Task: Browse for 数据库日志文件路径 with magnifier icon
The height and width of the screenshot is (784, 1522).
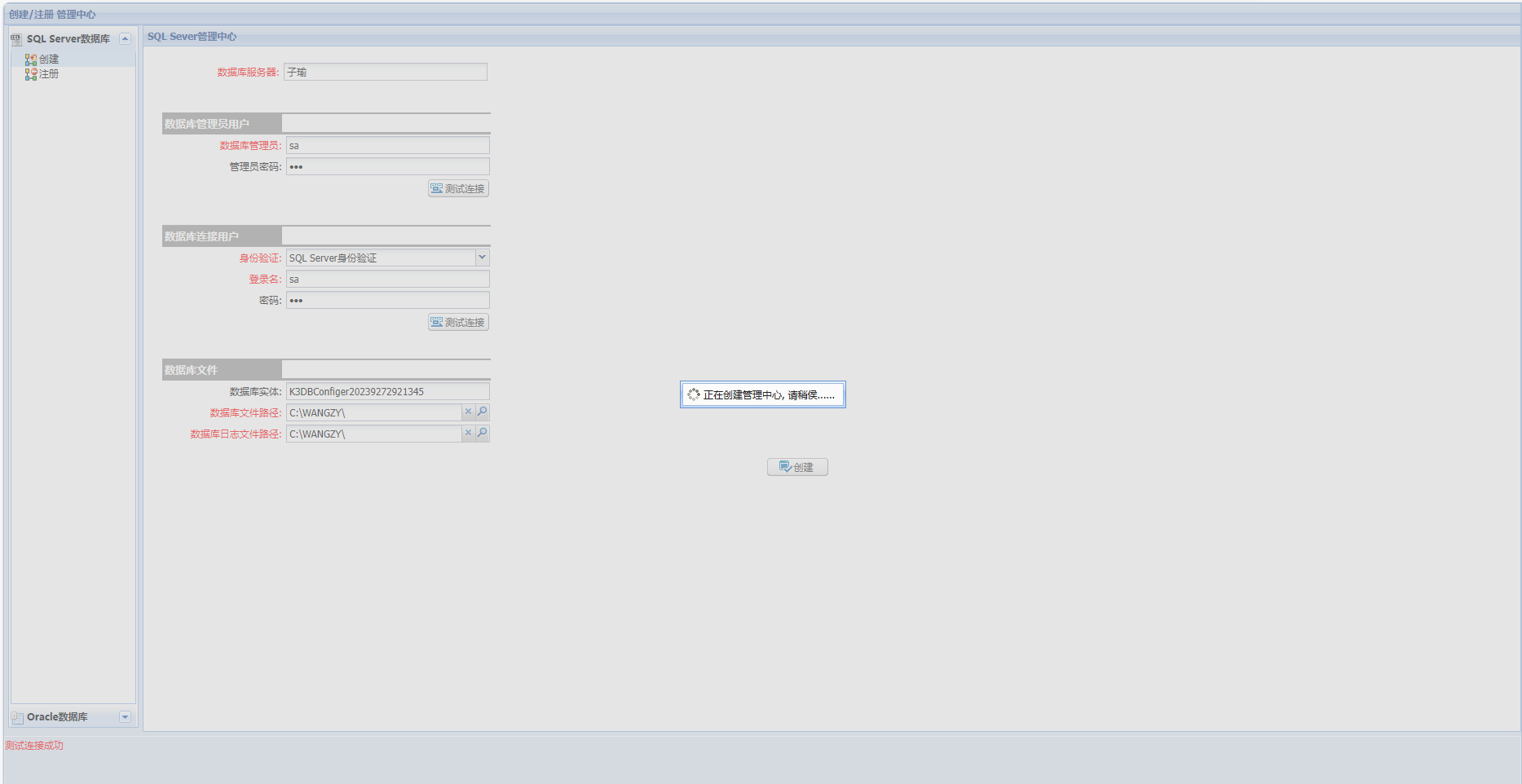Action: pyautogui.click(x=483, y=434)
